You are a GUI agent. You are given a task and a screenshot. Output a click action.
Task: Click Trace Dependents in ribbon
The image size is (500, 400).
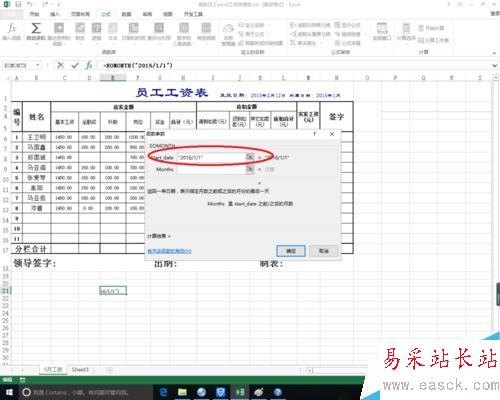(310, 34)
